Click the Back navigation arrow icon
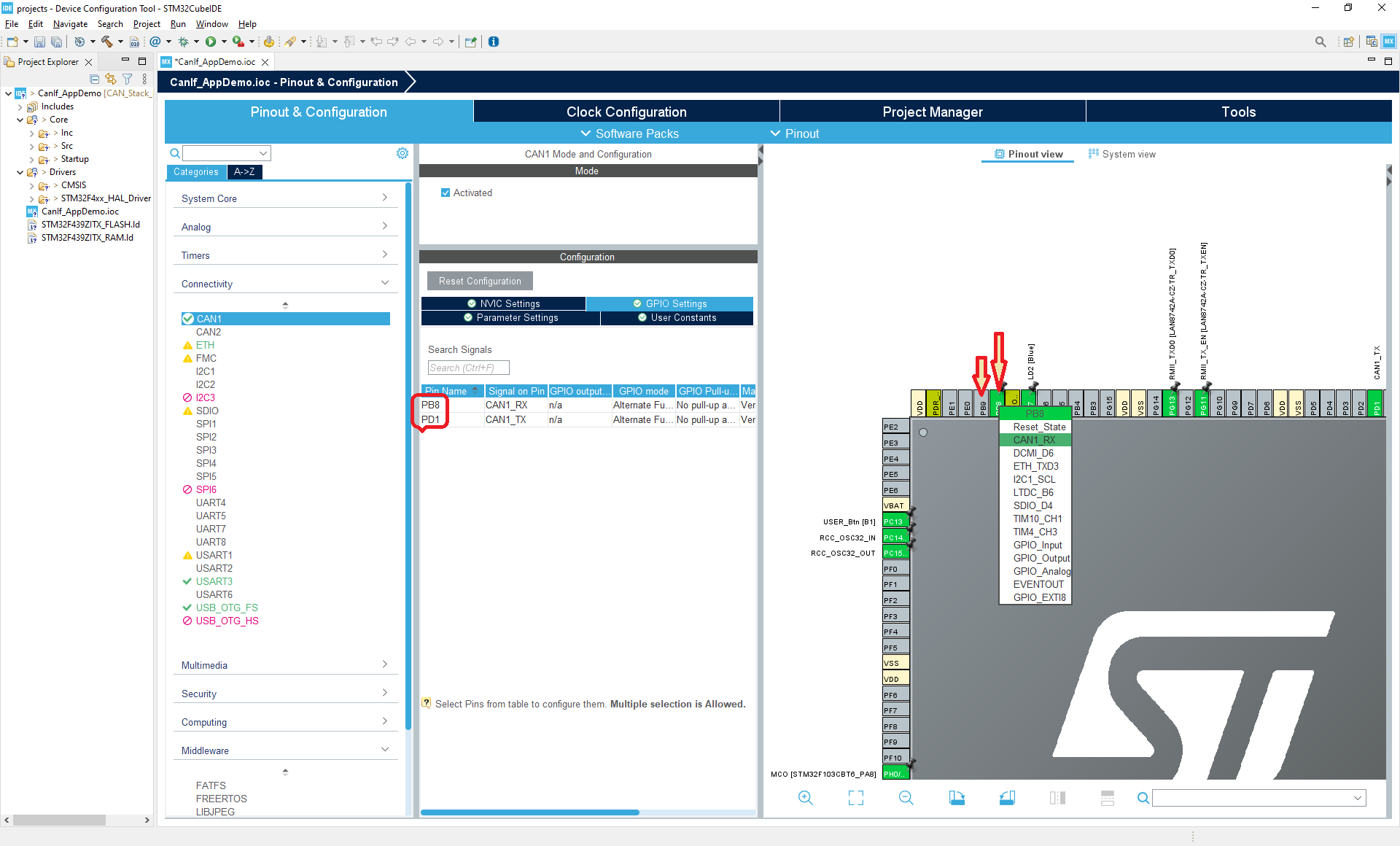 point(411,42)
